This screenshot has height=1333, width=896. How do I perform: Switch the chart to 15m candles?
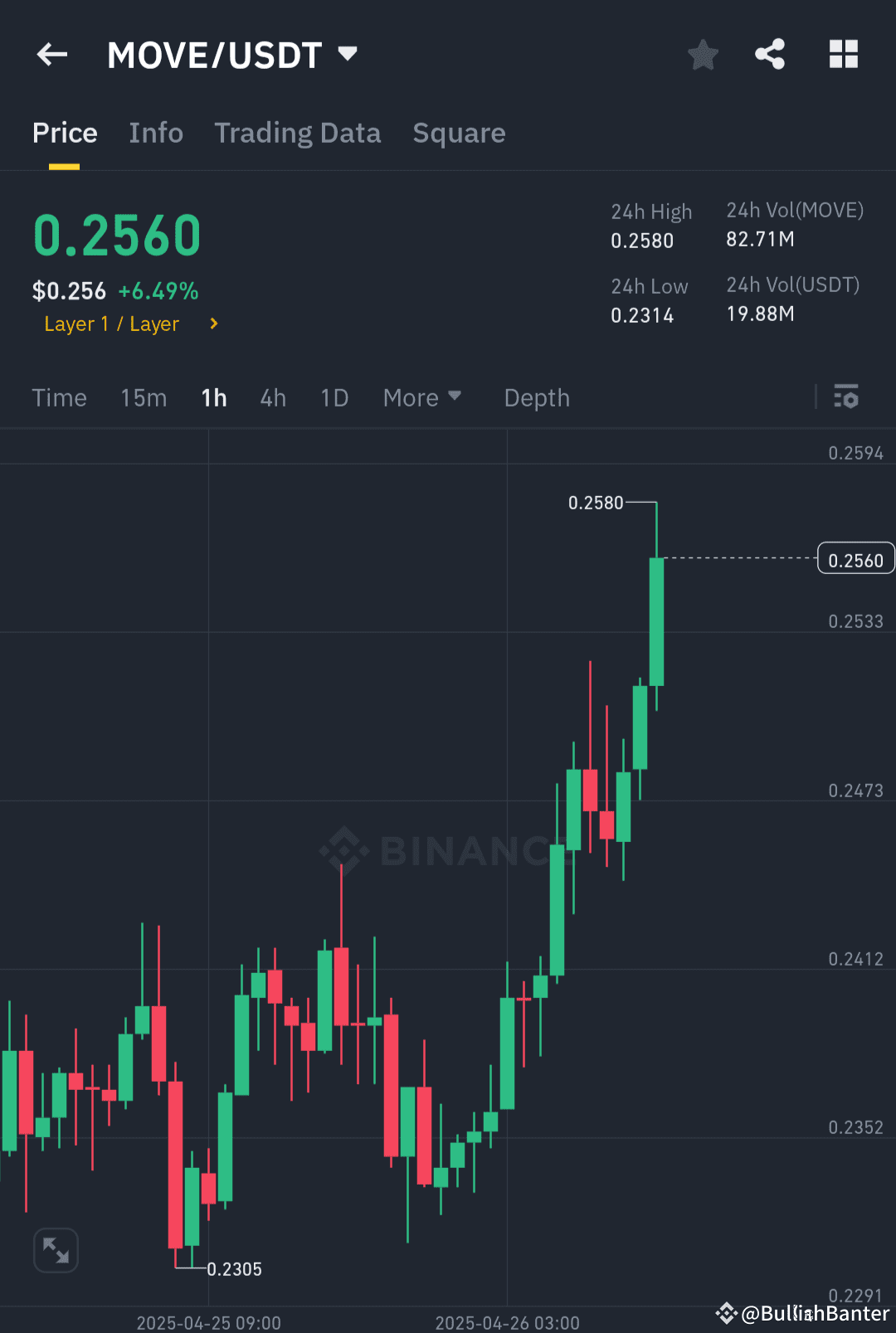pos(143,398)
